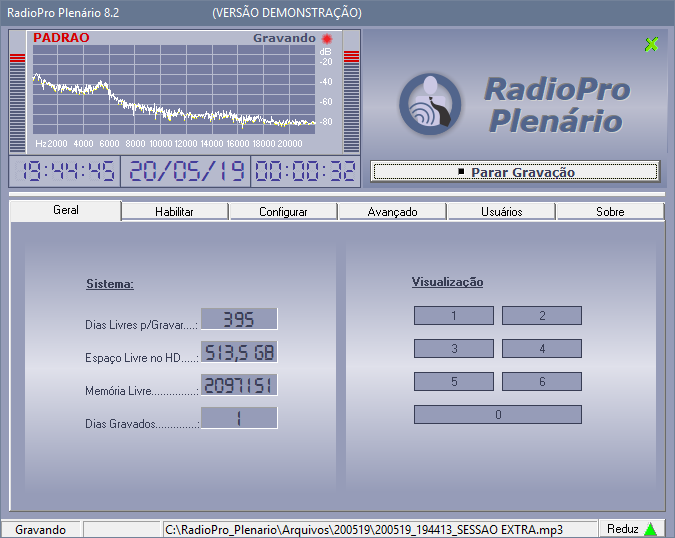Choose Visualização button 2
The image size is (675, 538).
[x=542, y=315]
